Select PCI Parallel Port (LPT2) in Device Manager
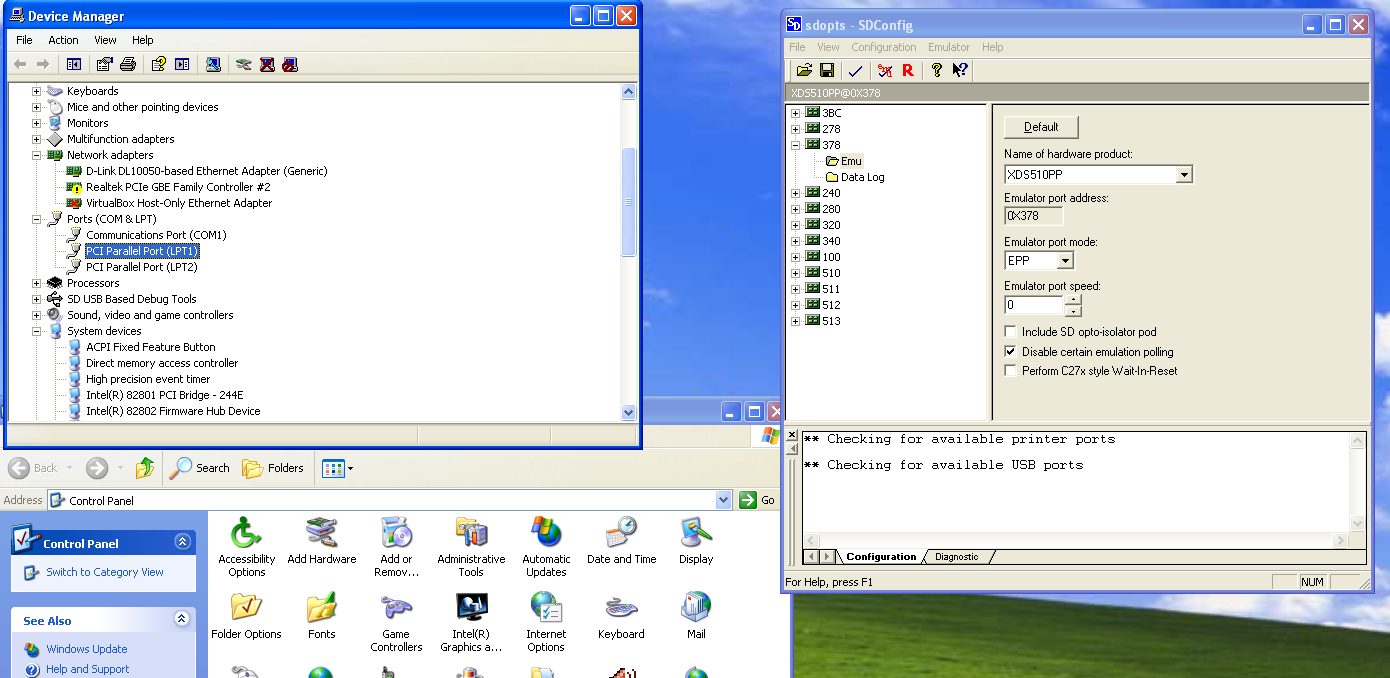 [x=141, y=267]
